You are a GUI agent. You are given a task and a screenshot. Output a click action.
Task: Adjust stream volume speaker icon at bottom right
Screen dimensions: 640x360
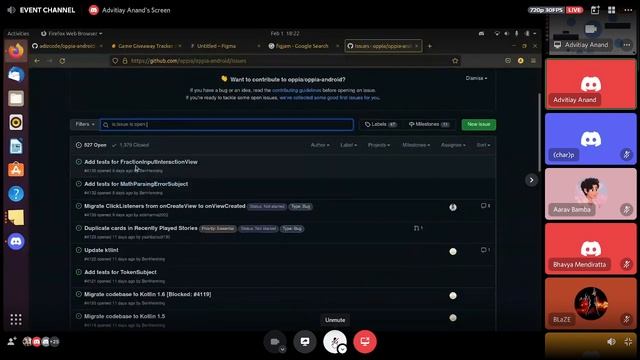click(611, 342)
